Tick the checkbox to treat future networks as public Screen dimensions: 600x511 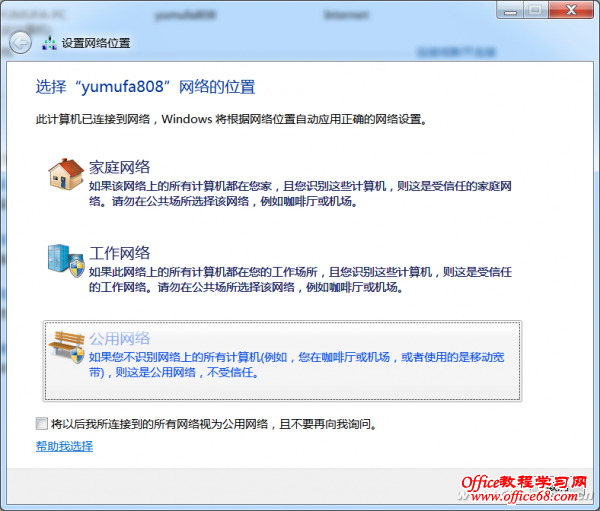tap(41, 424)
